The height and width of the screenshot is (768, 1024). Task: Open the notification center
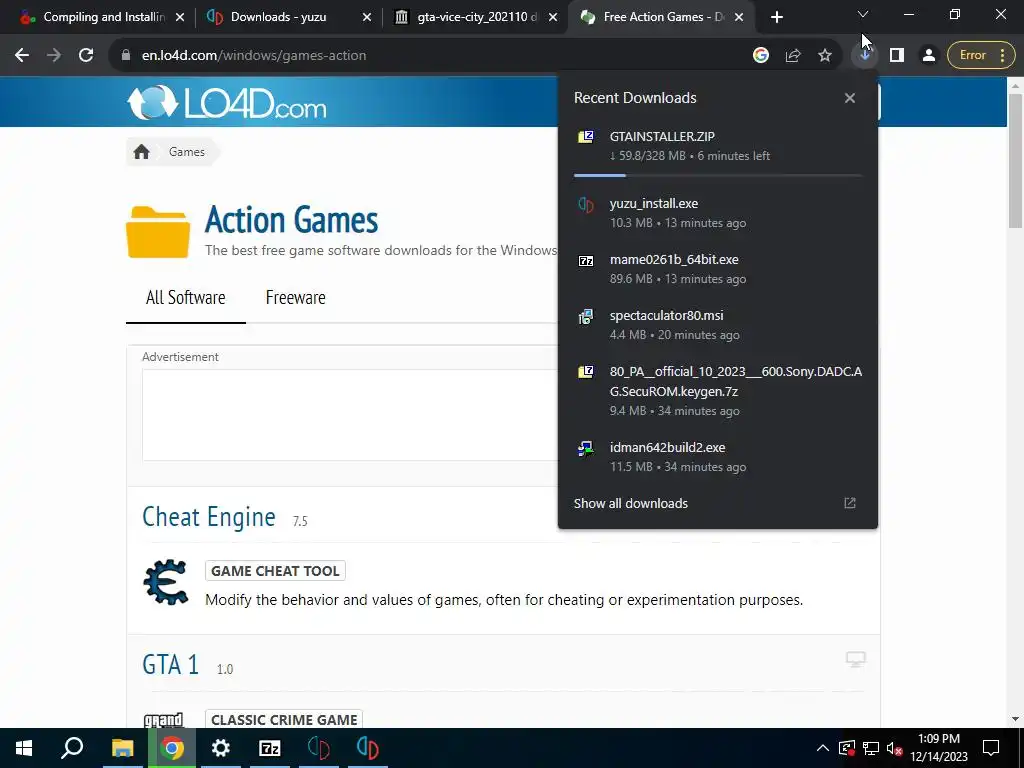point(991,748)
